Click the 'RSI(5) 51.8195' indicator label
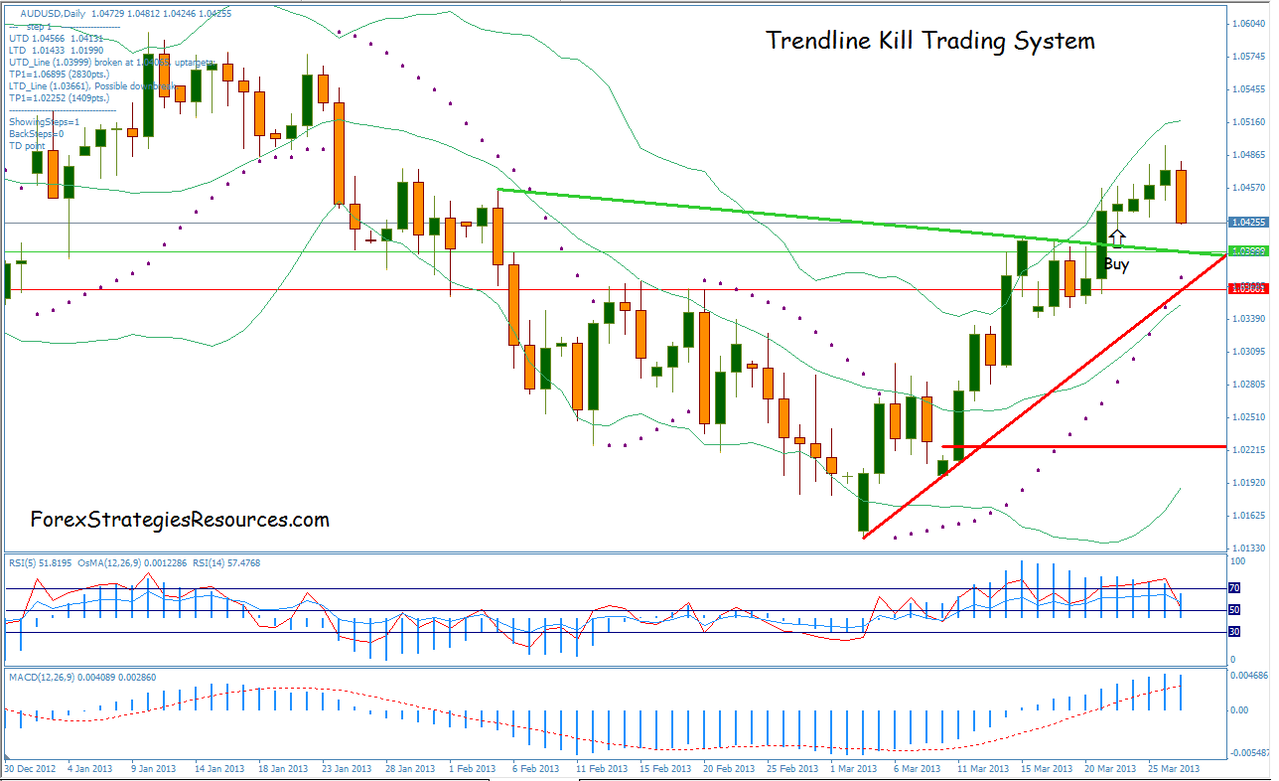Screen dimensions: 1279x781 pos(40,563)
